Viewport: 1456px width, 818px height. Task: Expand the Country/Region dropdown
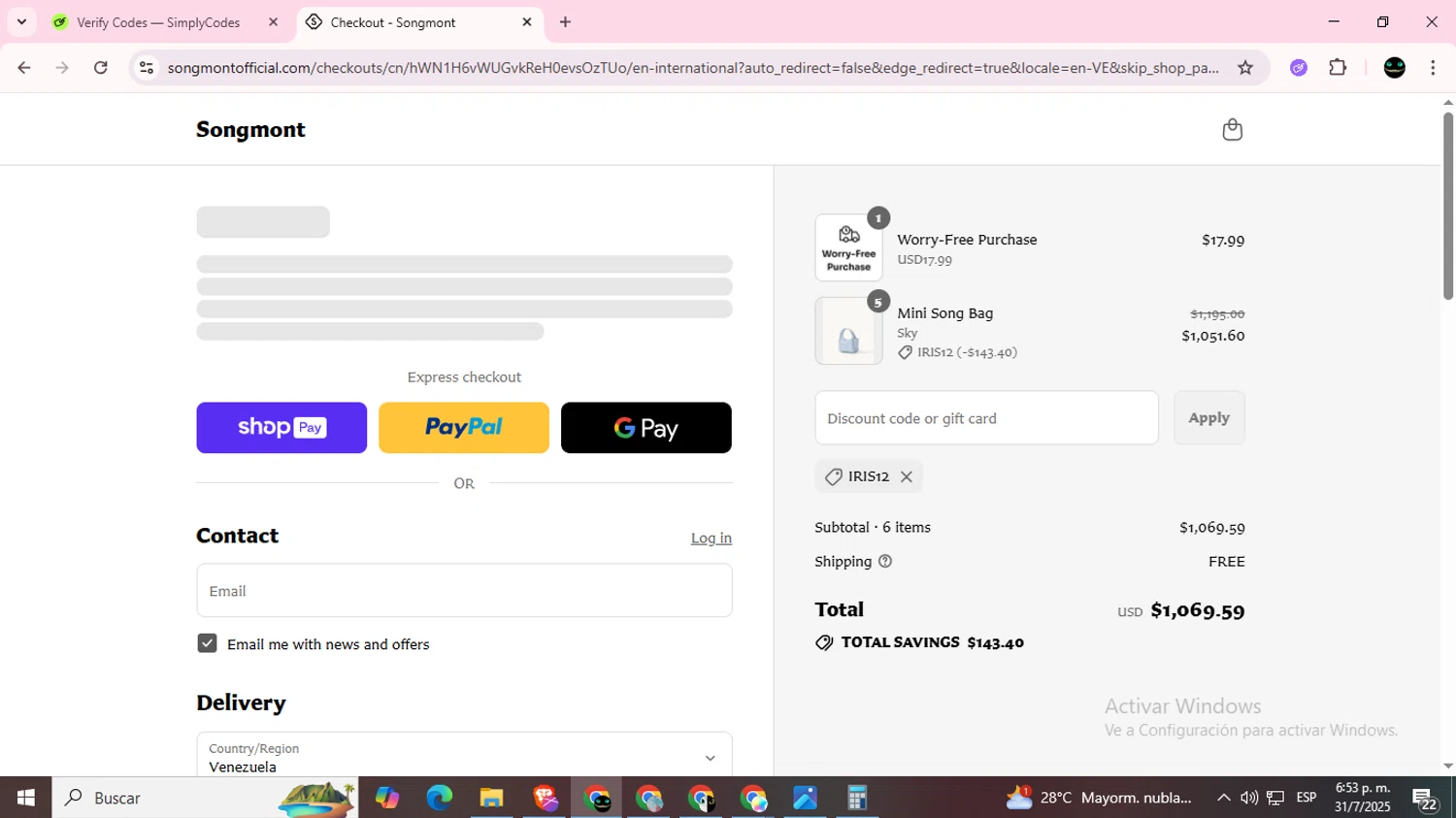click(x=464, y=755)
